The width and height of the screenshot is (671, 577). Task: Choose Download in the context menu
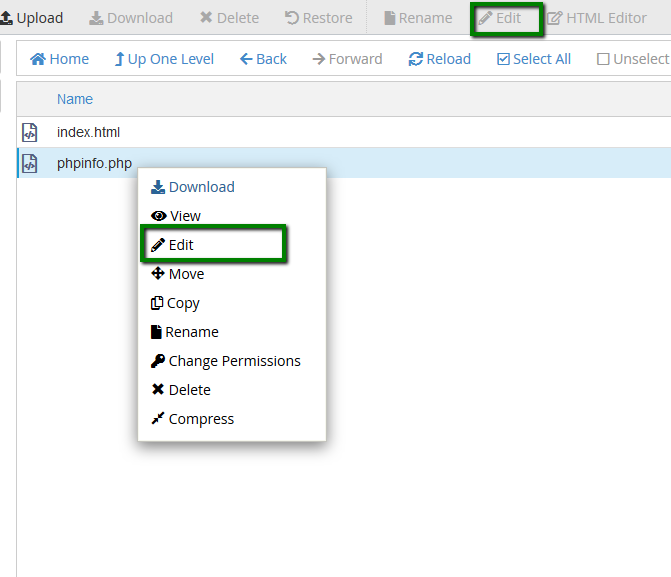click(x=193, y=187)
